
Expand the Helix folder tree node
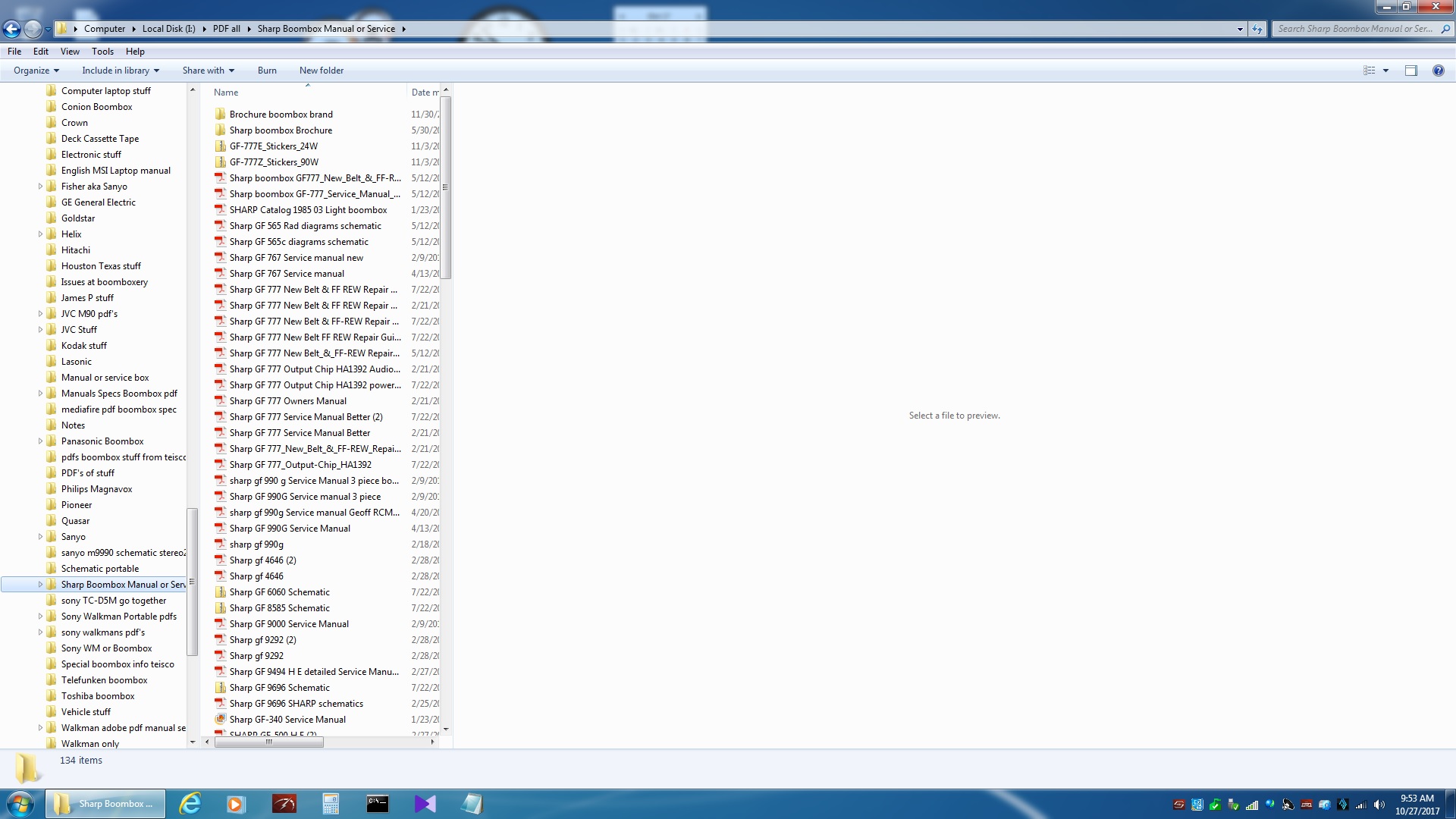pyautogui.click(x=40, y=234)
